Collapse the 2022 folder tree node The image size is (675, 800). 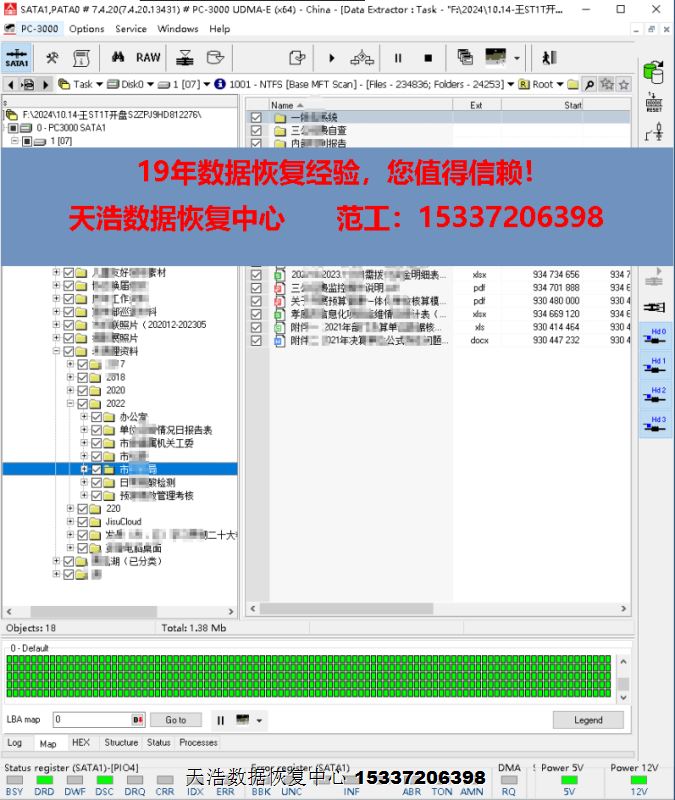click(71, 404)
